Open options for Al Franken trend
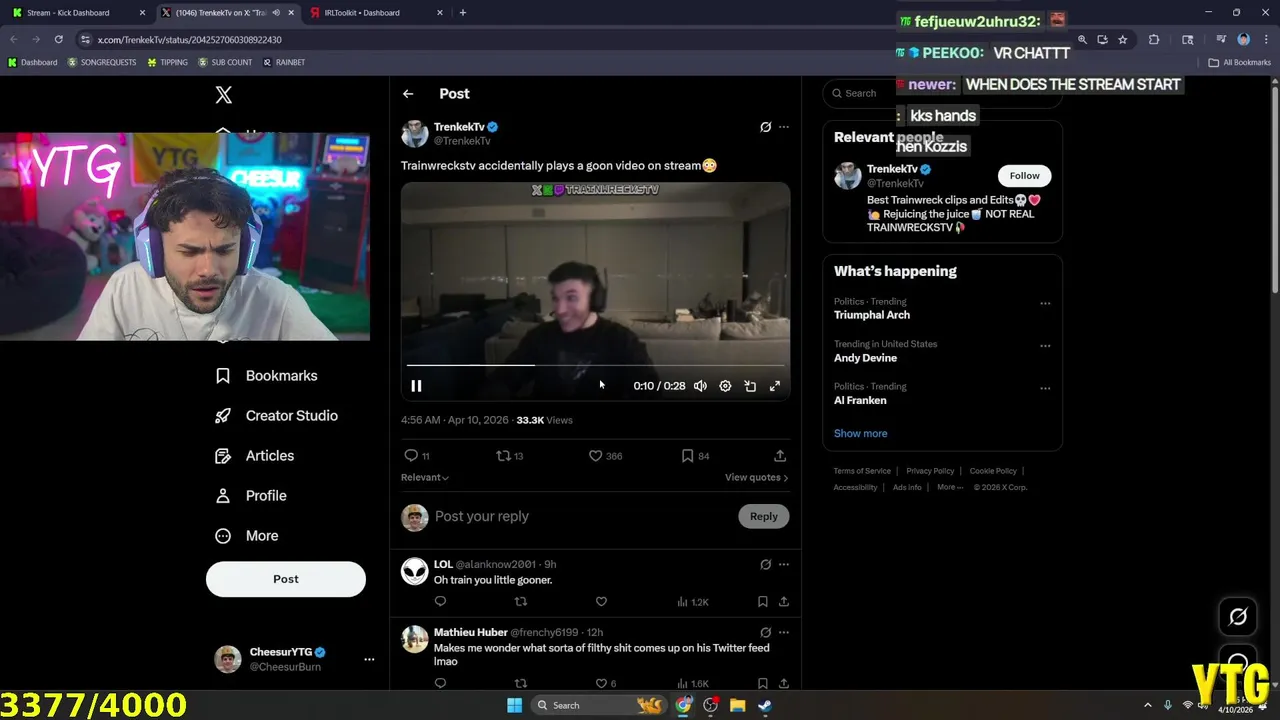 [x=1045, y=389]
